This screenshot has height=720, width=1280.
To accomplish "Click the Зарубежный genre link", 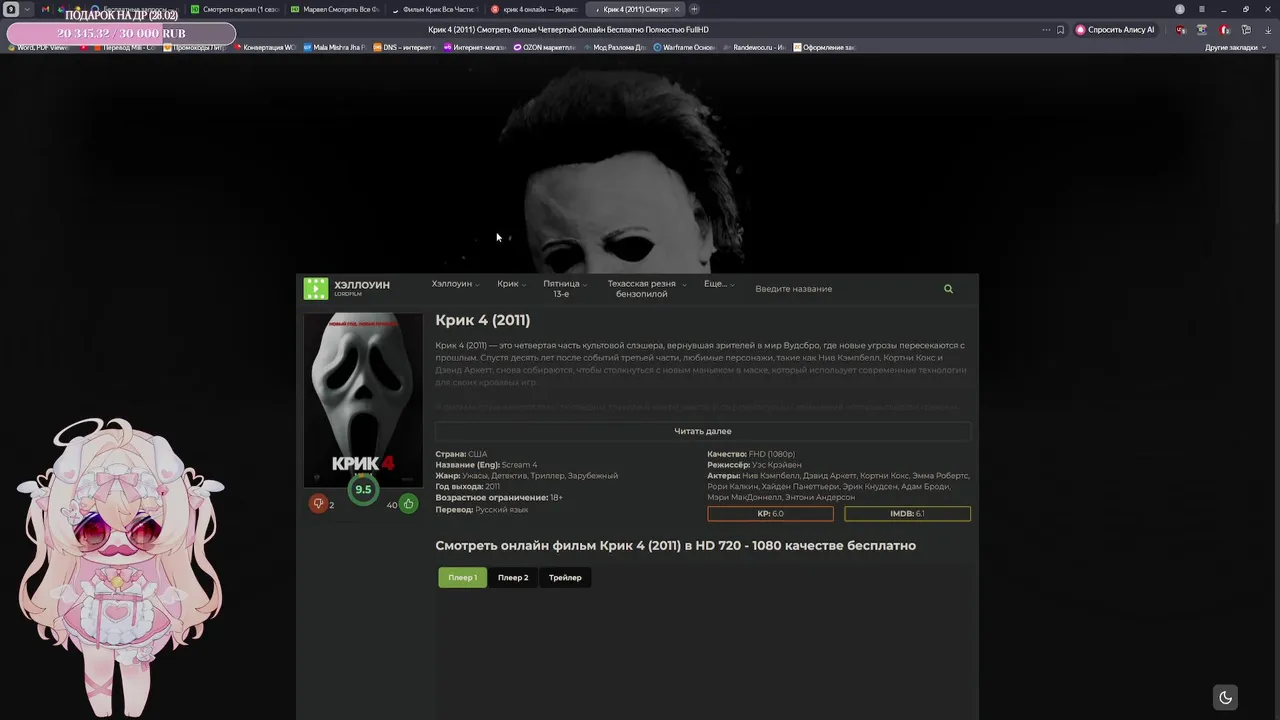I will 594,476.
